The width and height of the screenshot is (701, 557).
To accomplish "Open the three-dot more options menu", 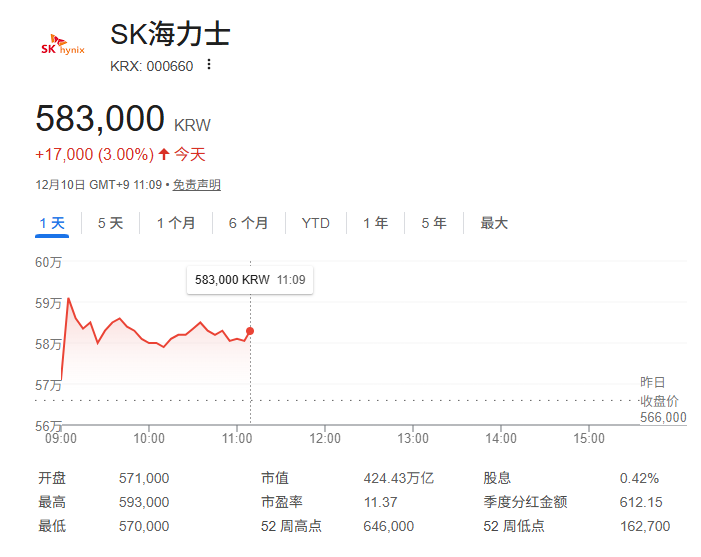I will (x=209, y=65).
